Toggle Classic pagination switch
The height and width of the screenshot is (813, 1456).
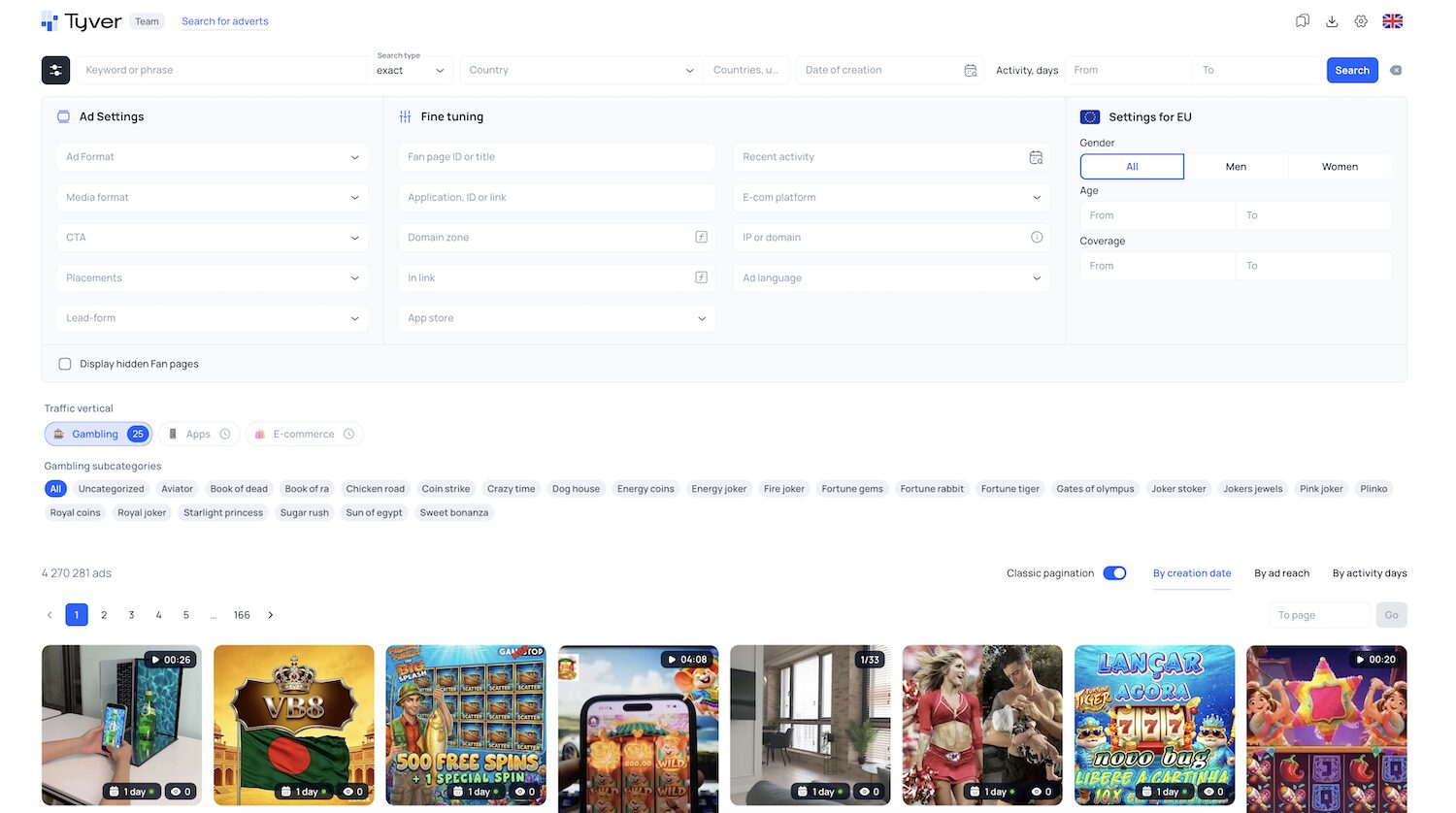point(1114,573)
